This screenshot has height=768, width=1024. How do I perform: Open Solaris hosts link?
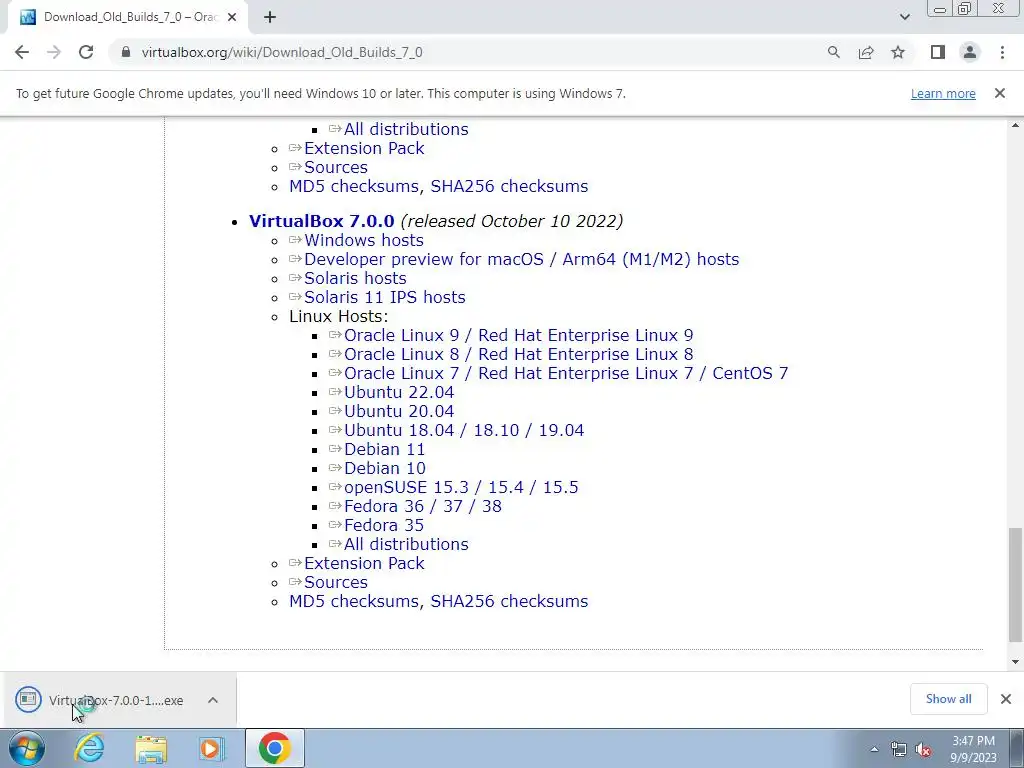(355, 278)
